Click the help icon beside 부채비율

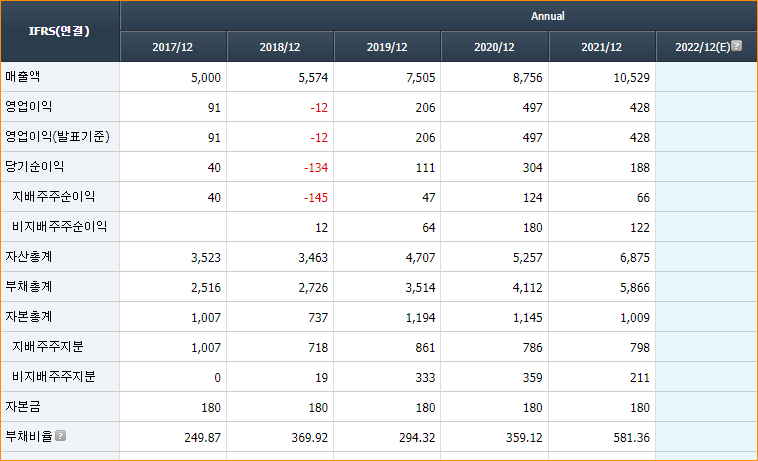tap(60, 436)
